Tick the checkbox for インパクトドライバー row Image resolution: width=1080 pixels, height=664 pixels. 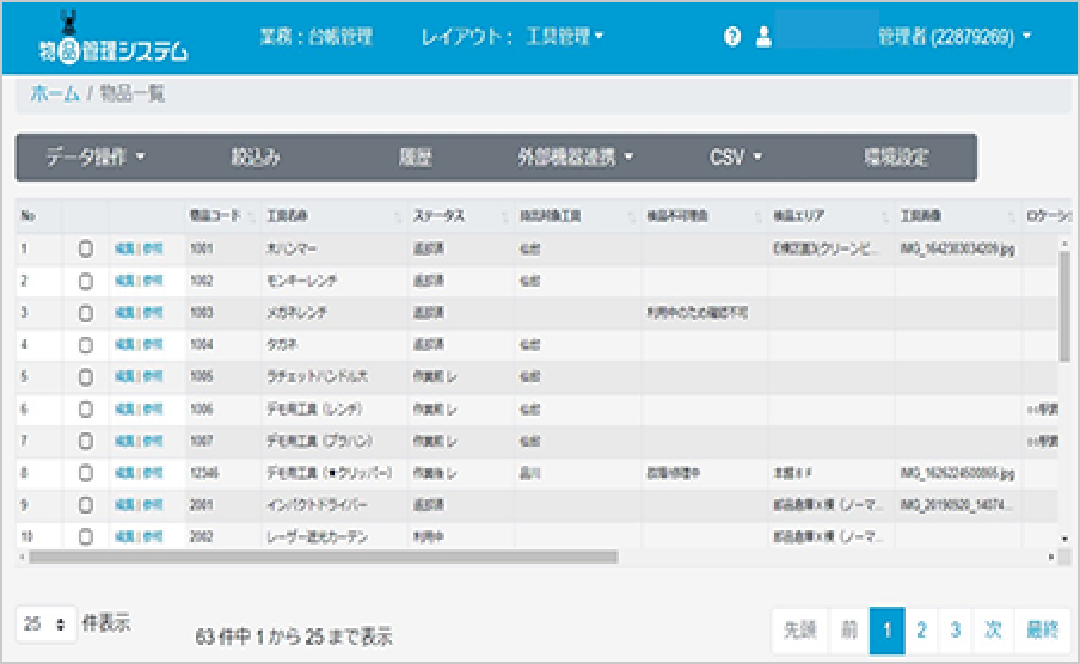point(86,505)
